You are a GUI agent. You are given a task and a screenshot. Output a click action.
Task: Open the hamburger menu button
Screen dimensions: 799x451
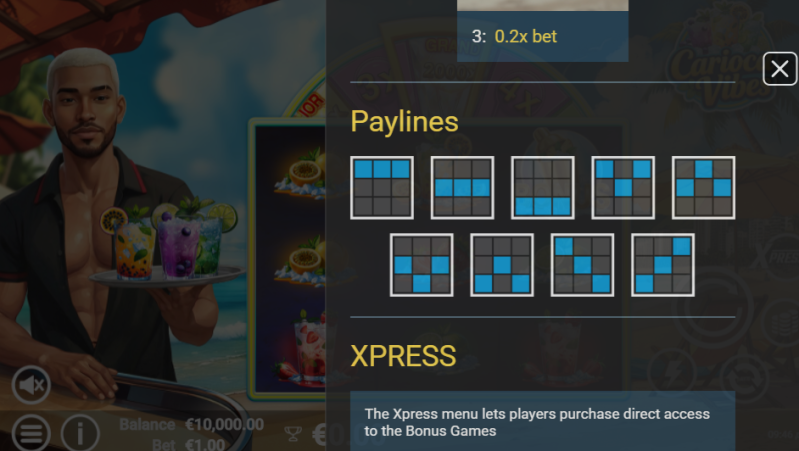[31, 433]
